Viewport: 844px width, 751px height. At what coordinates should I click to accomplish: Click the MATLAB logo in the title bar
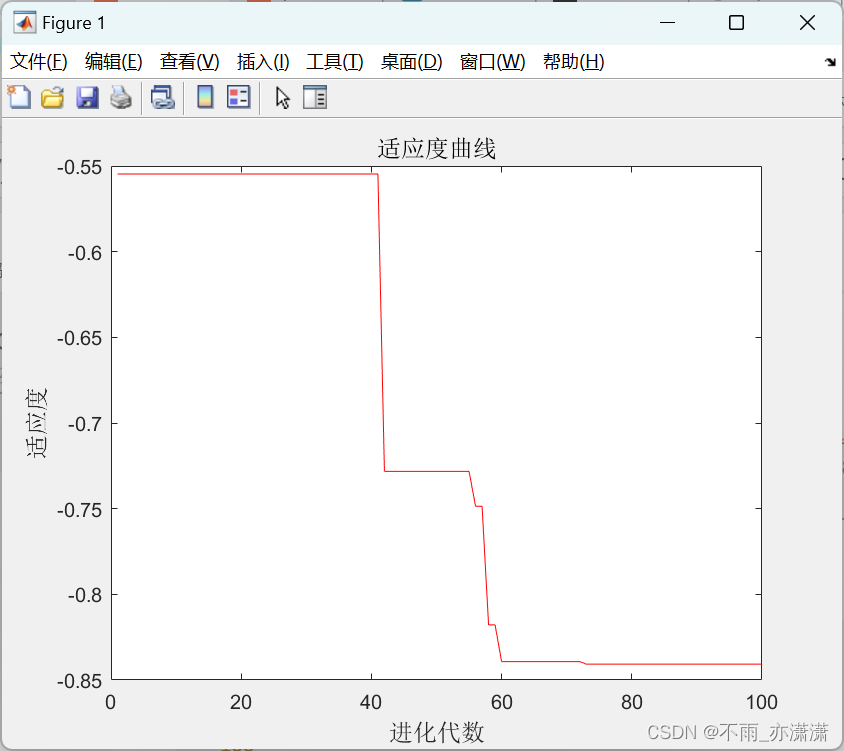(x=25, y=23)
